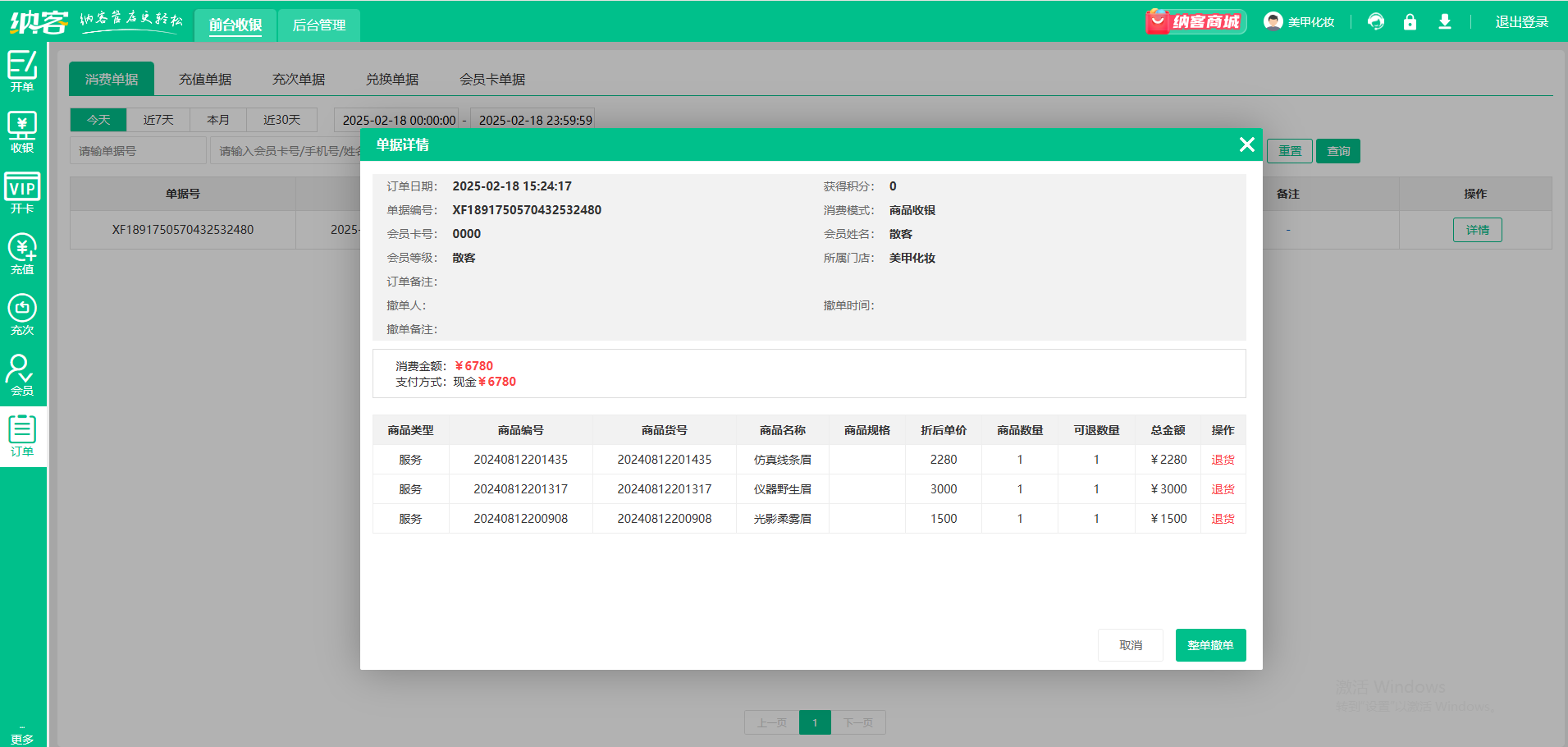Switch to the 后台管理 tab

[x=319, y=25]
